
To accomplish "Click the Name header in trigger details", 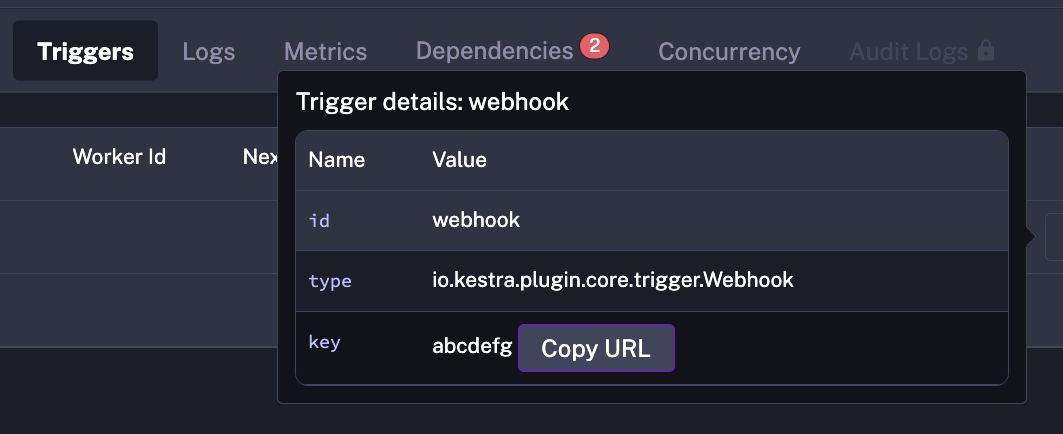I will (336, 160).
